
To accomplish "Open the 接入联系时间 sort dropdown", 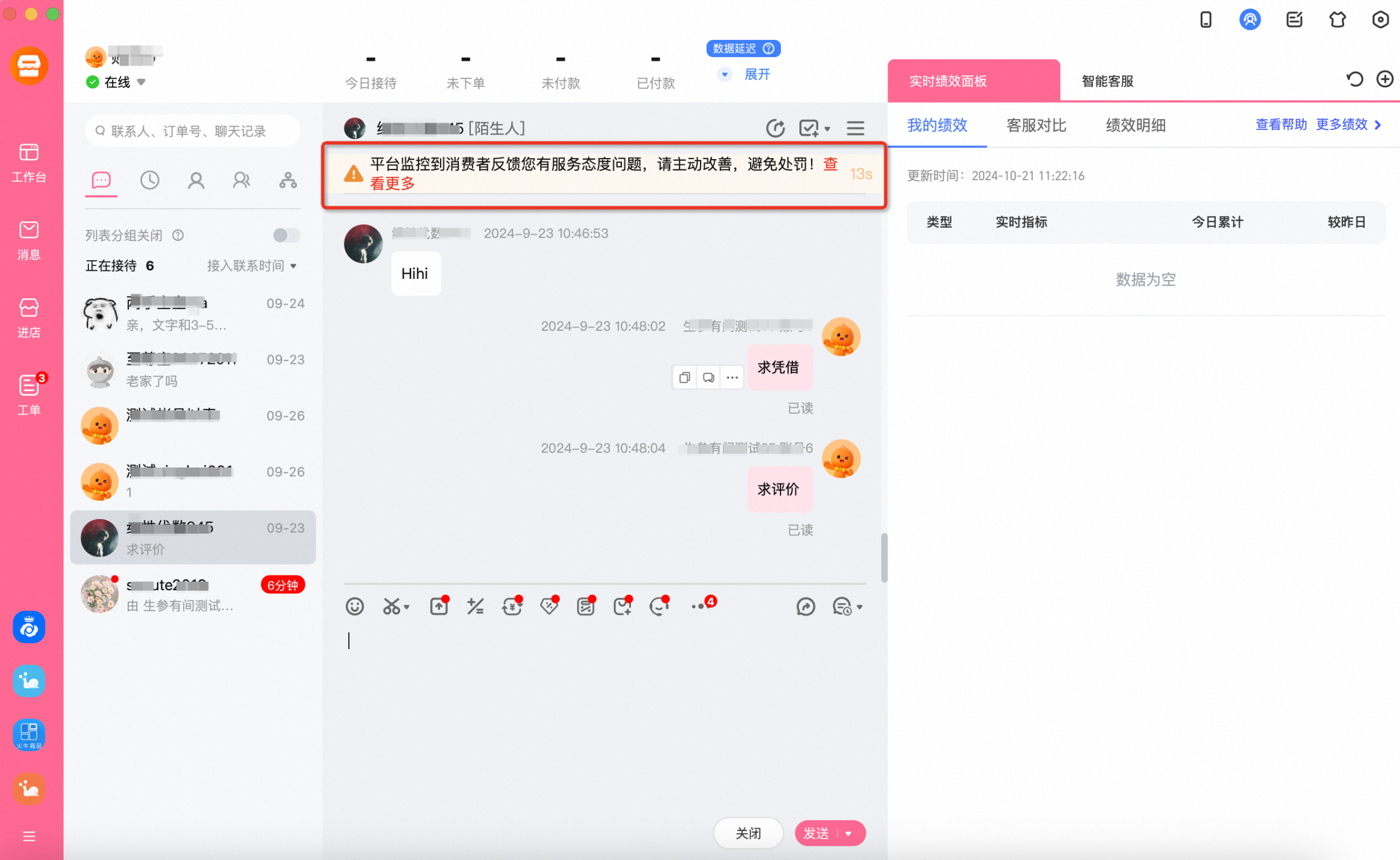I will tap(251, 266).
